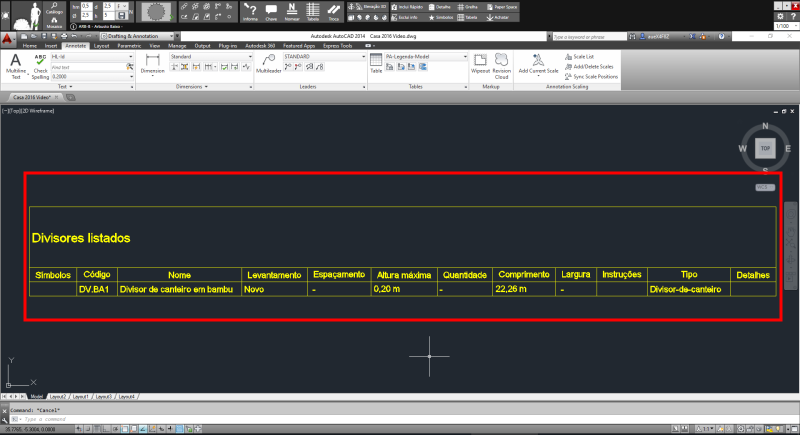The width and height of the screenshot is (800, 435).
Task: Click the 22,26 m Comprimento cell
Action: point(523,289)
